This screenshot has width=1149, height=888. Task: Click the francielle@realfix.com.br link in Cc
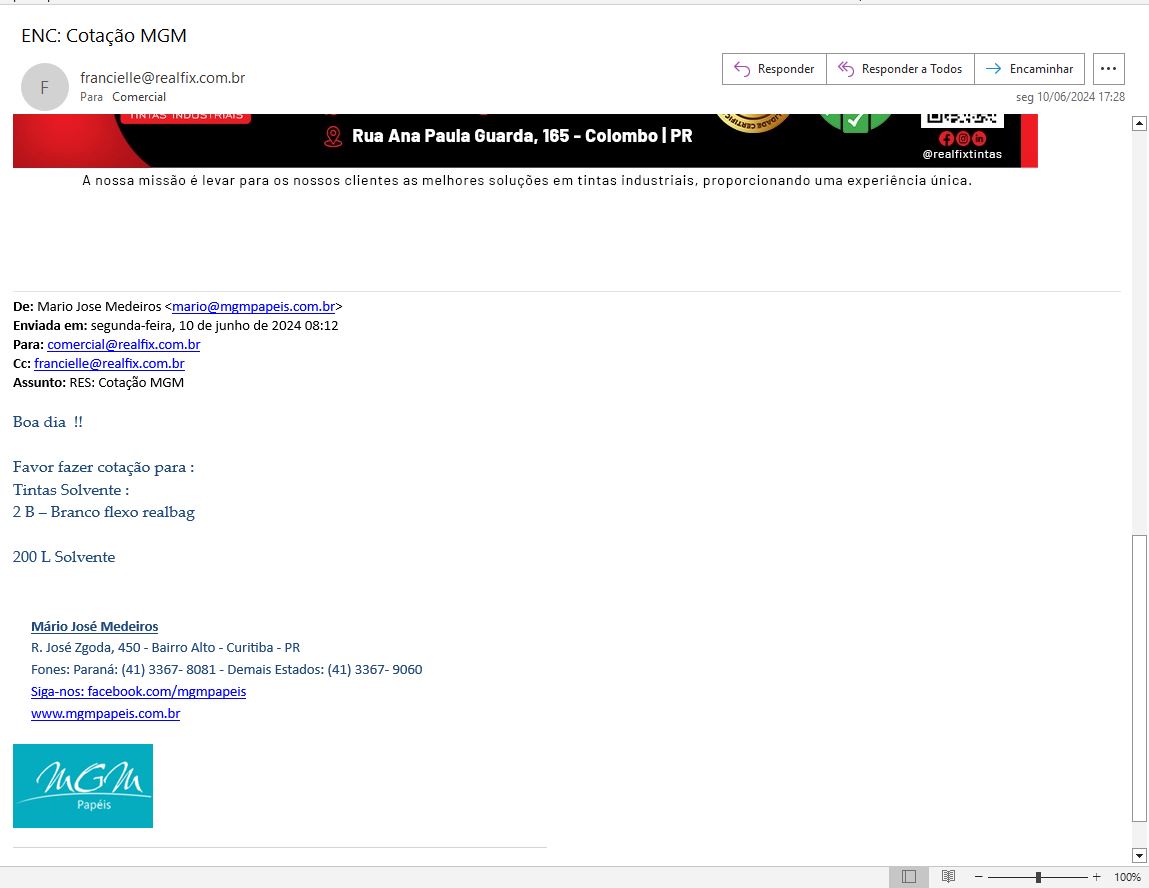[x=109, y=364]
